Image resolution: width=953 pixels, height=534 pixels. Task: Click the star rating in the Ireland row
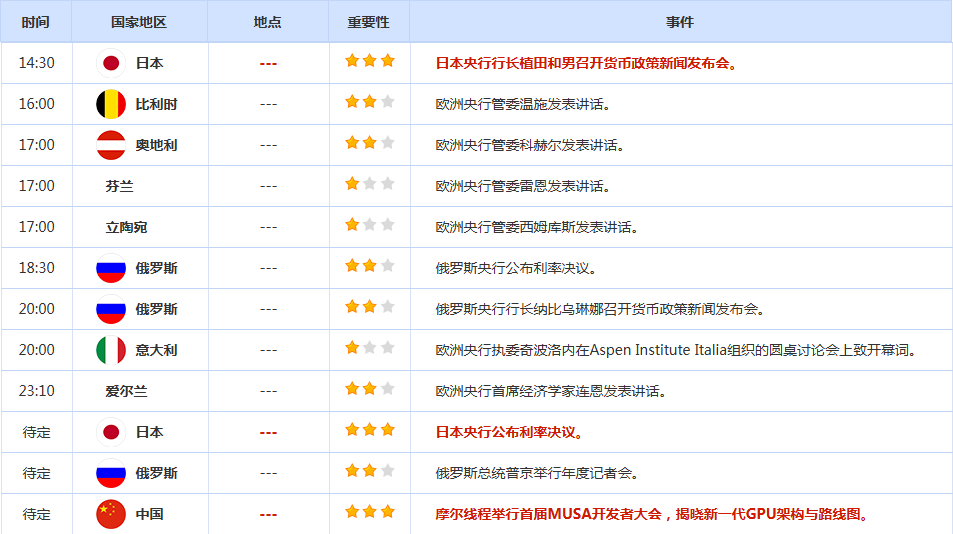369,390
